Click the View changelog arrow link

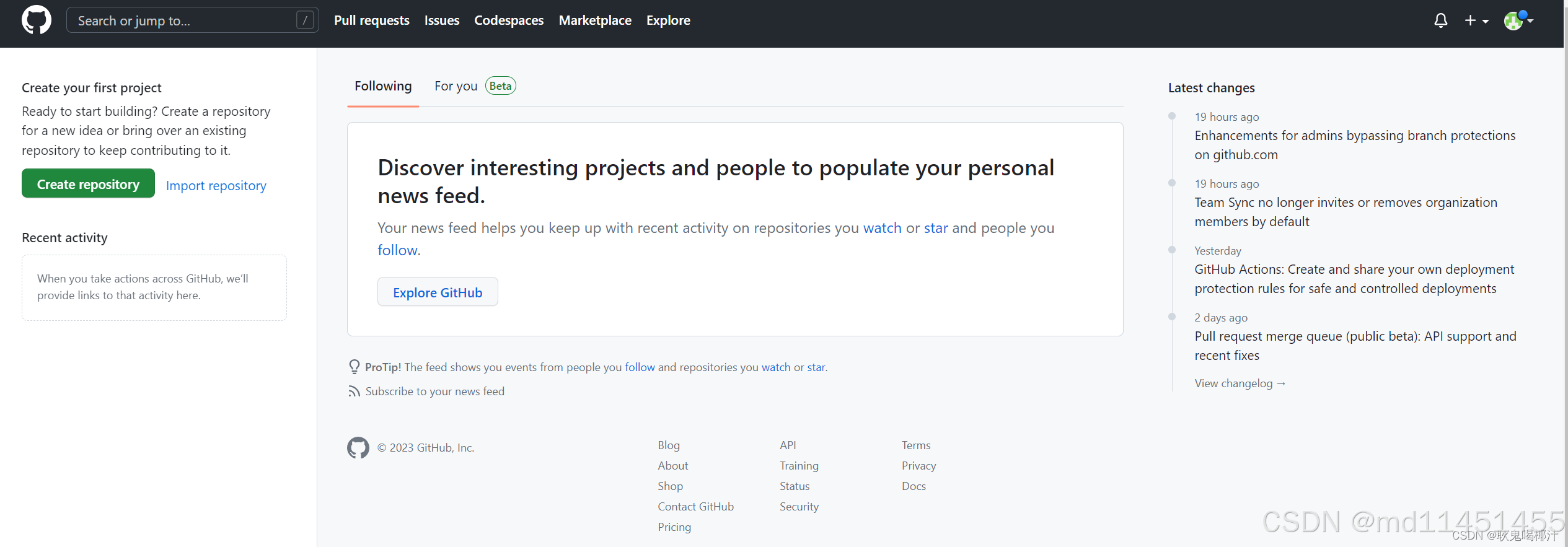pos(1240,383)
